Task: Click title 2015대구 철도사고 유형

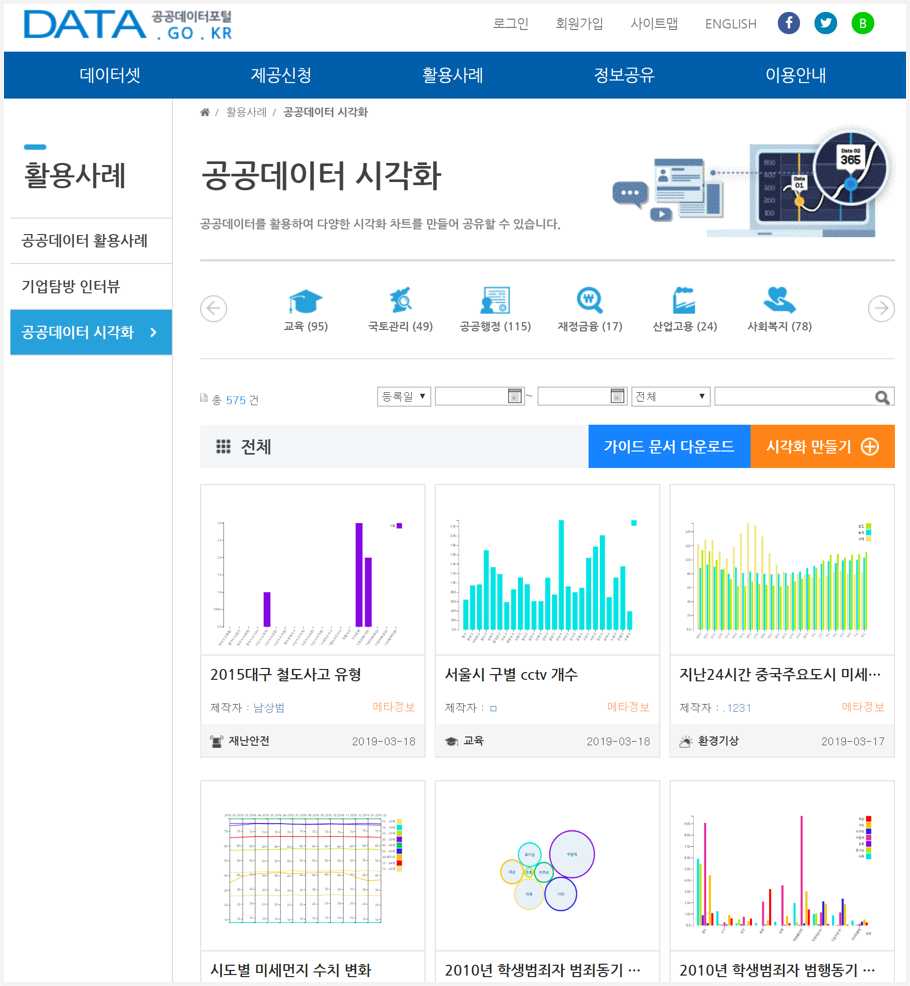Action: click(x=286, y=675)
